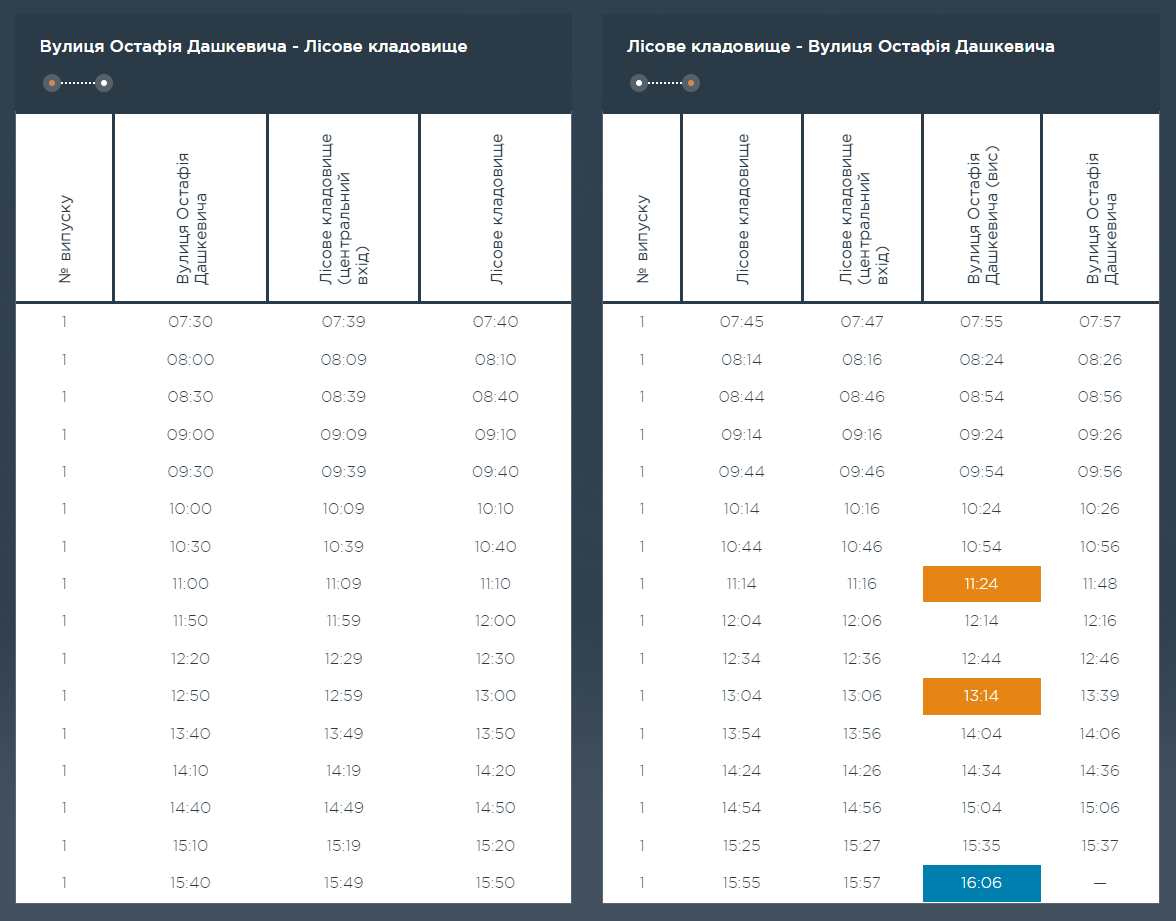Select the orange 11:24 highlighted time cell

click(x=981, y=584)
